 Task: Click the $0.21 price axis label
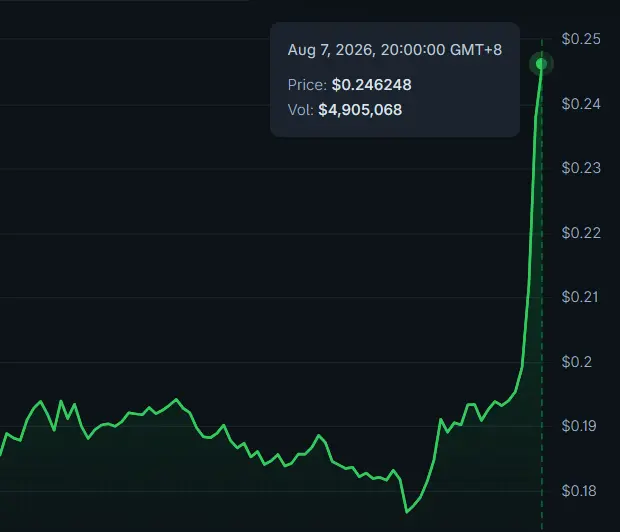point(580,297)
